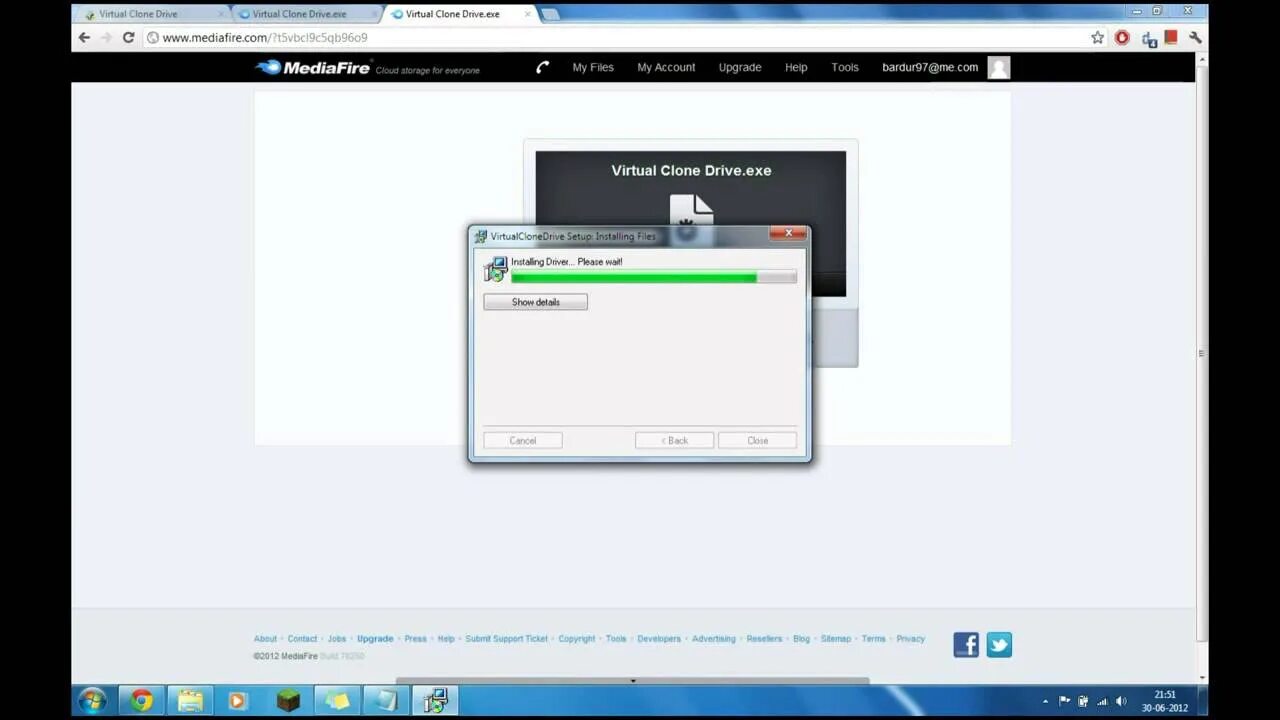Open Upgrade in MediaFire header
Viewport: 1280px width, 720px height.
point(740,67)
